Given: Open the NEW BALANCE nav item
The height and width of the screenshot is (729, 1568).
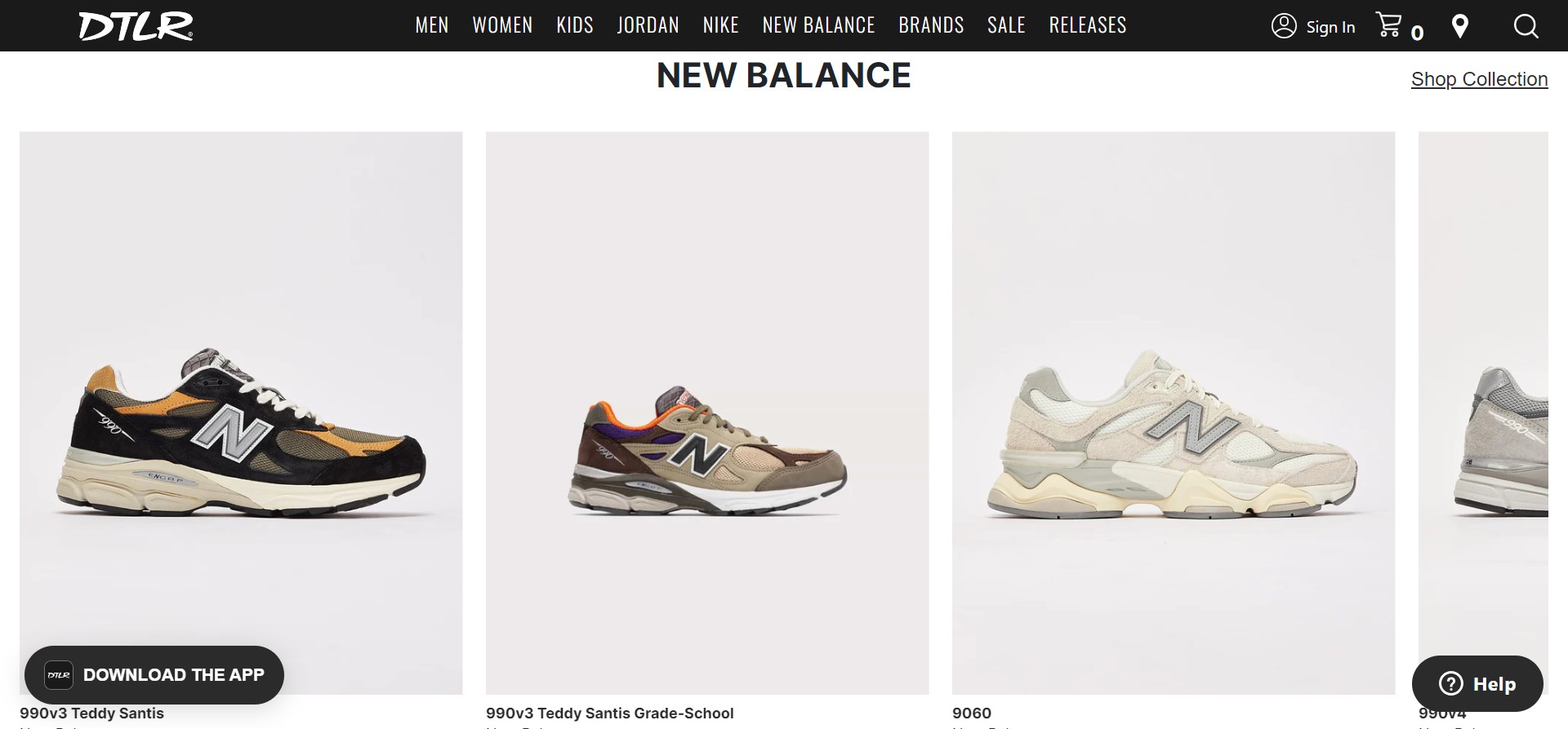Looking at the screenshot, I should [818, 25].
